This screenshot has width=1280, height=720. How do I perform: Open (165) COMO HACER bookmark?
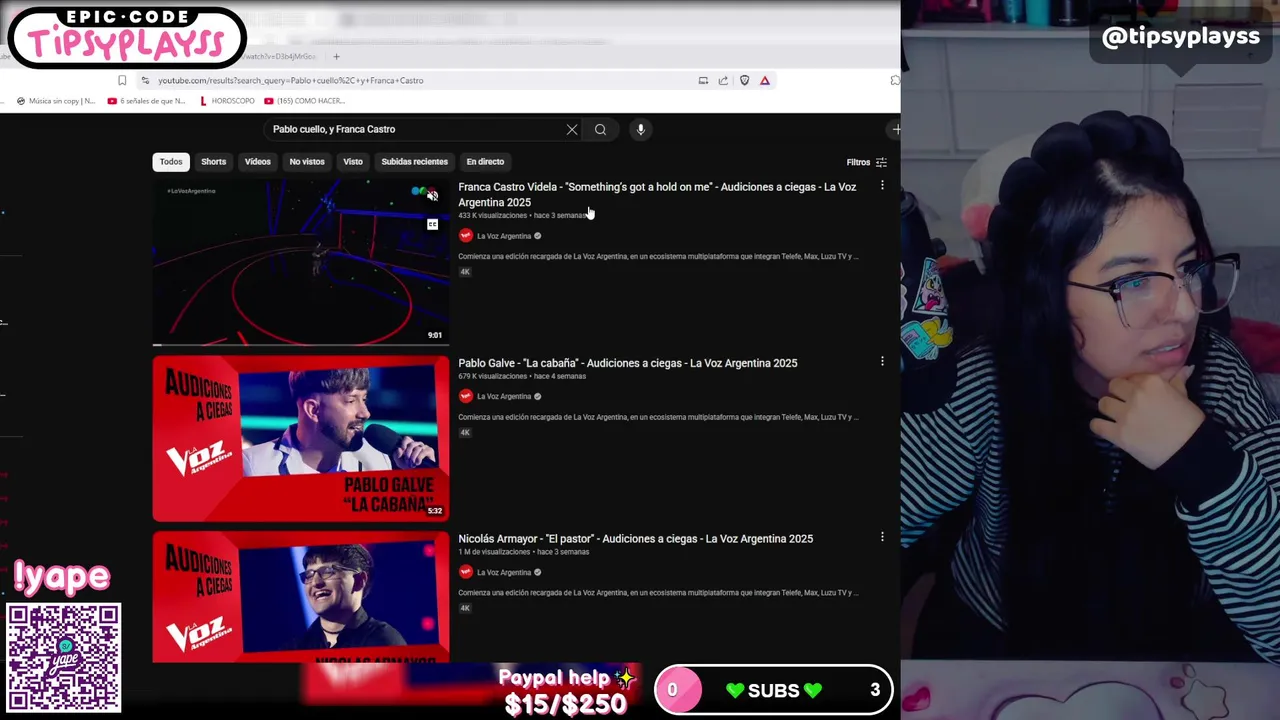tap(305, 101)
